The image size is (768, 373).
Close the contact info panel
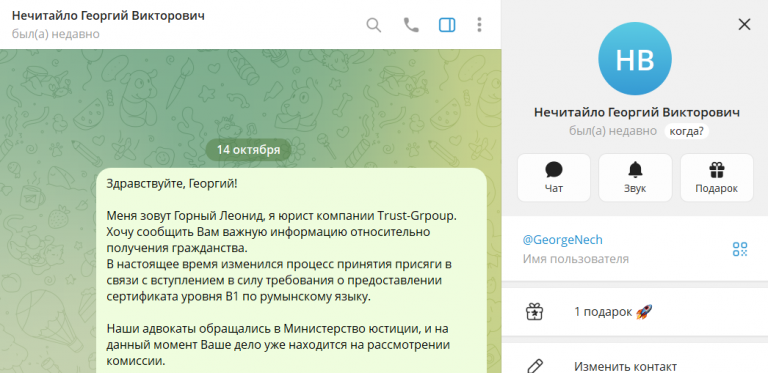coord(744,24)
